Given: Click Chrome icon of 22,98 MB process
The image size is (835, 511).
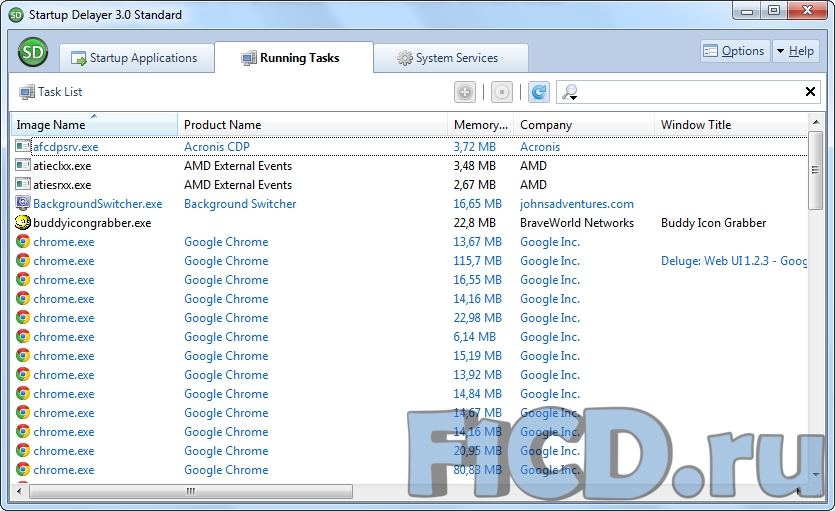Looking at the screenshot, I should pyautogui.click(x=23, y=317).
